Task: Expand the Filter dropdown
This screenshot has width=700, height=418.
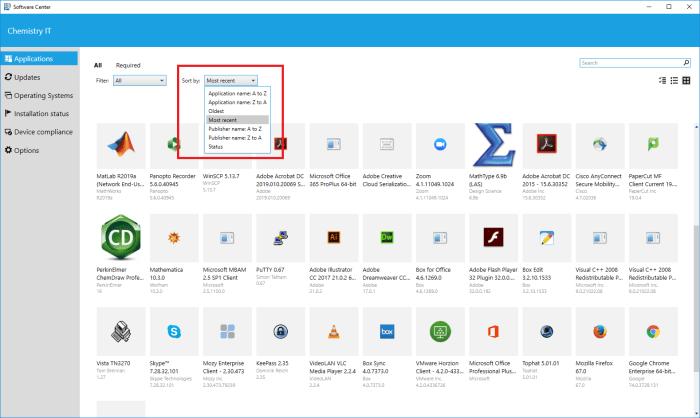Action: point(140,80)
